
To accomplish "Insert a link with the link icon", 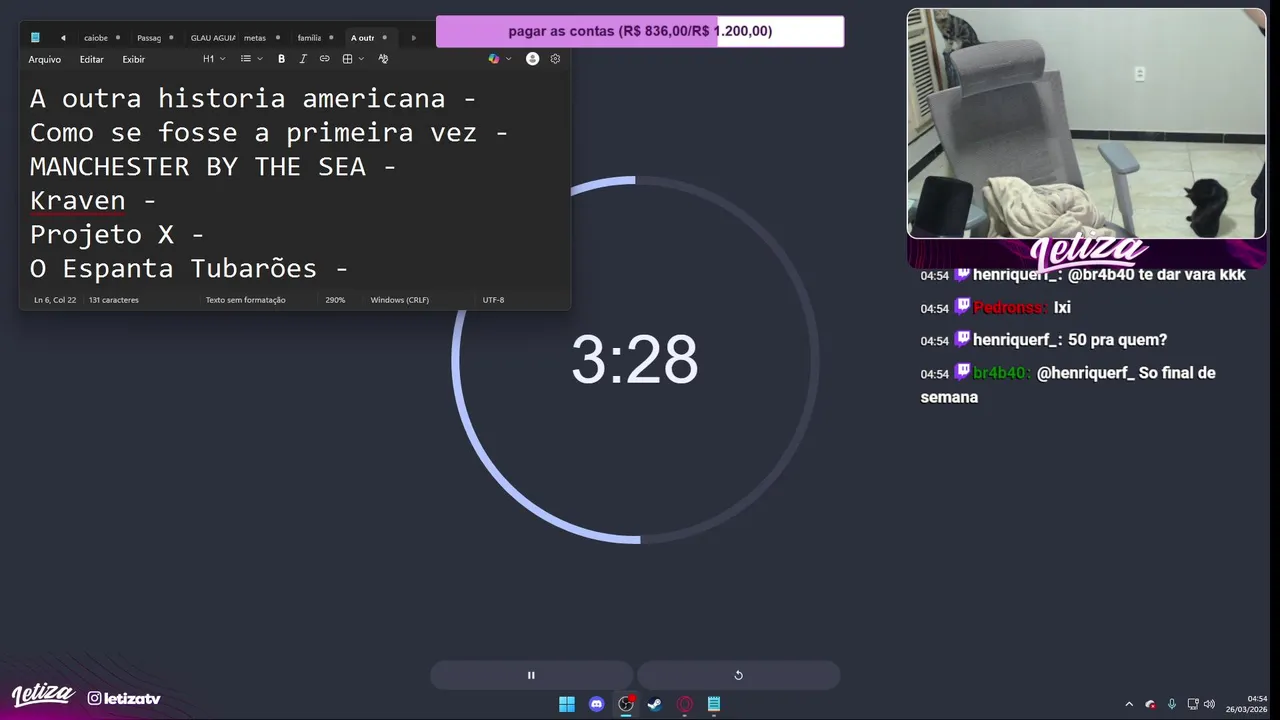I will [x=324, y=59].
